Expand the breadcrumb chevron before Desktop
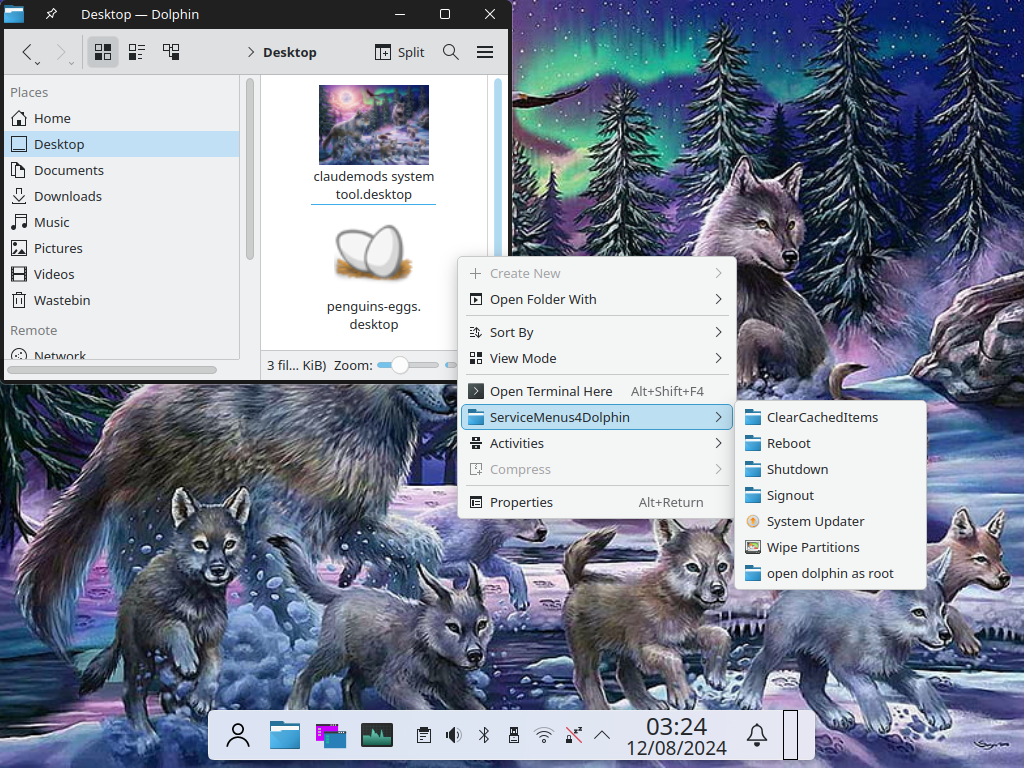Screen dimensions: 1024x768 (x=251, y=52)
